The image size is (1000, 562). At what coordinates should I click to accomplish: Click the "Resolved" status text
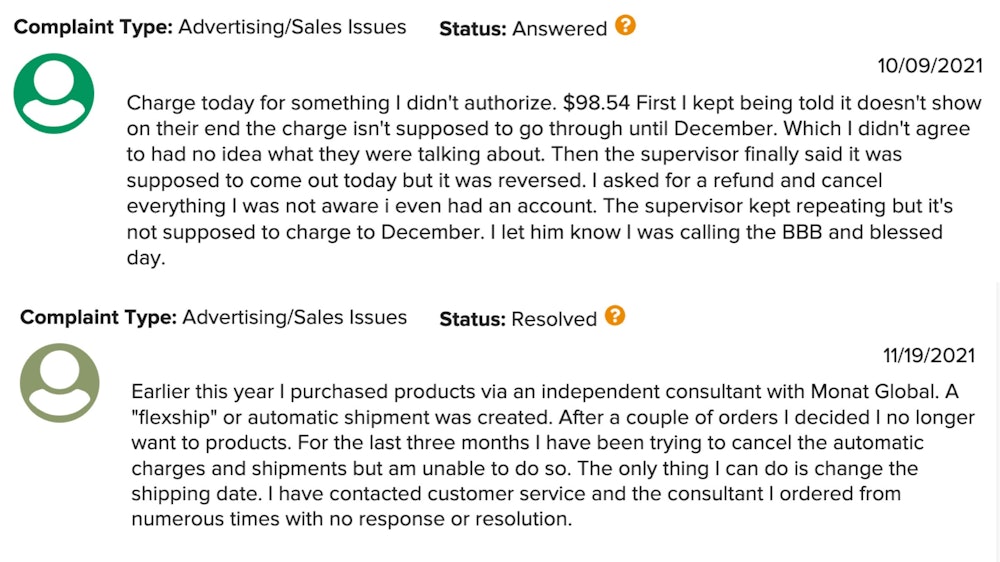554,319
